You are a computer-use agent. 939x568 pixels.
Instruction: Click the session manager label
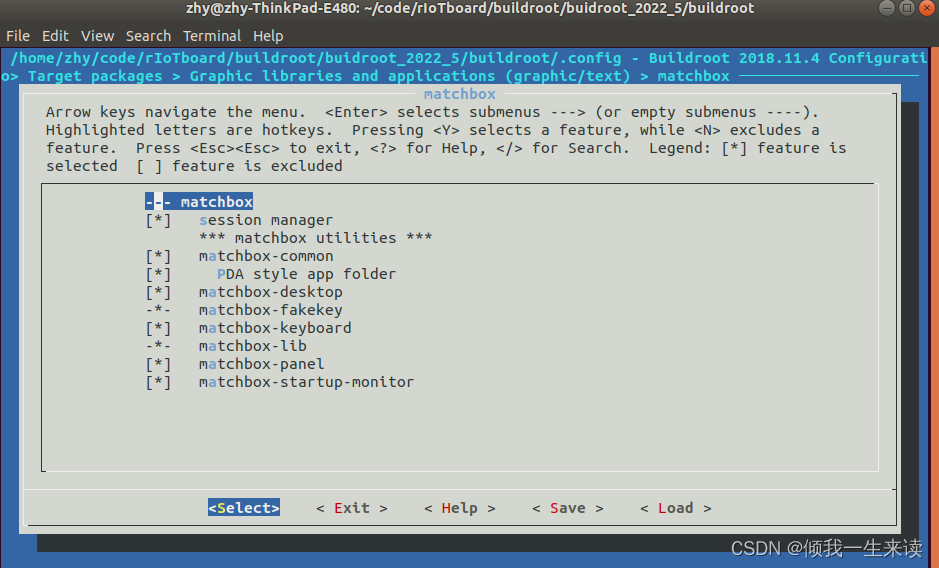click(x=266, y=220)
